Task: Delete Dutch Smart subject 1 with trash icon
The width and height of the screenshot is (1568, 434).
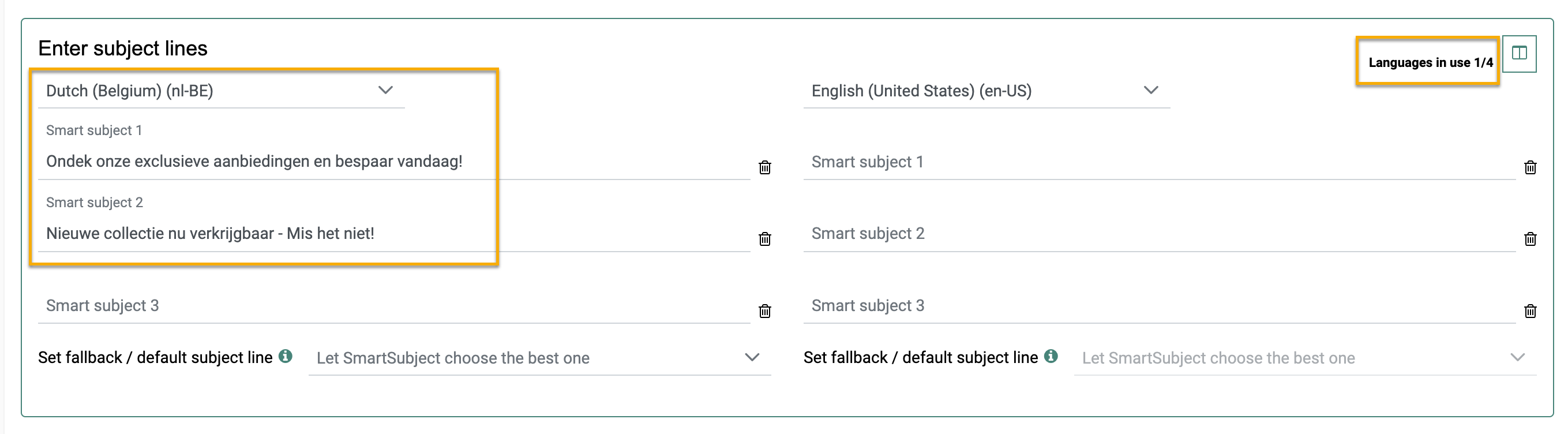Action: tap(764, 167)
